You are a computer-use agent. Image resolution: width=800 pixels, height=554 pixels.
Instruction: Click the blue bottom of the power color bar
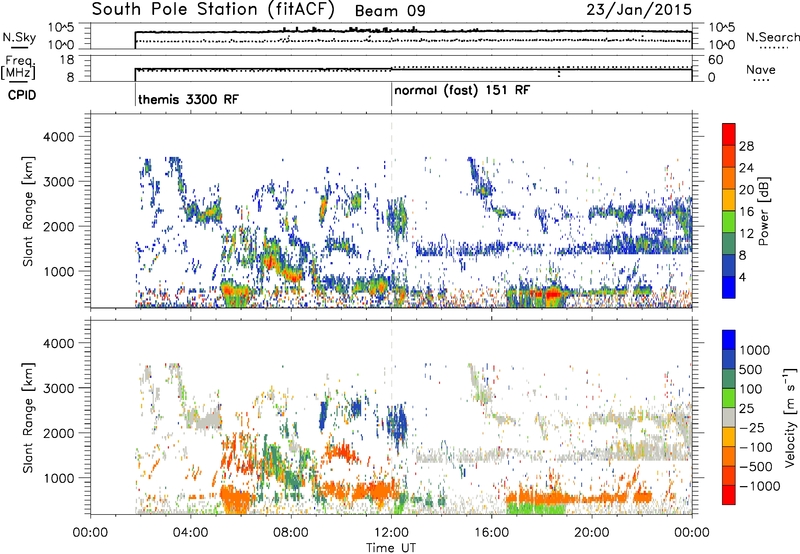[x=729, y=288]
